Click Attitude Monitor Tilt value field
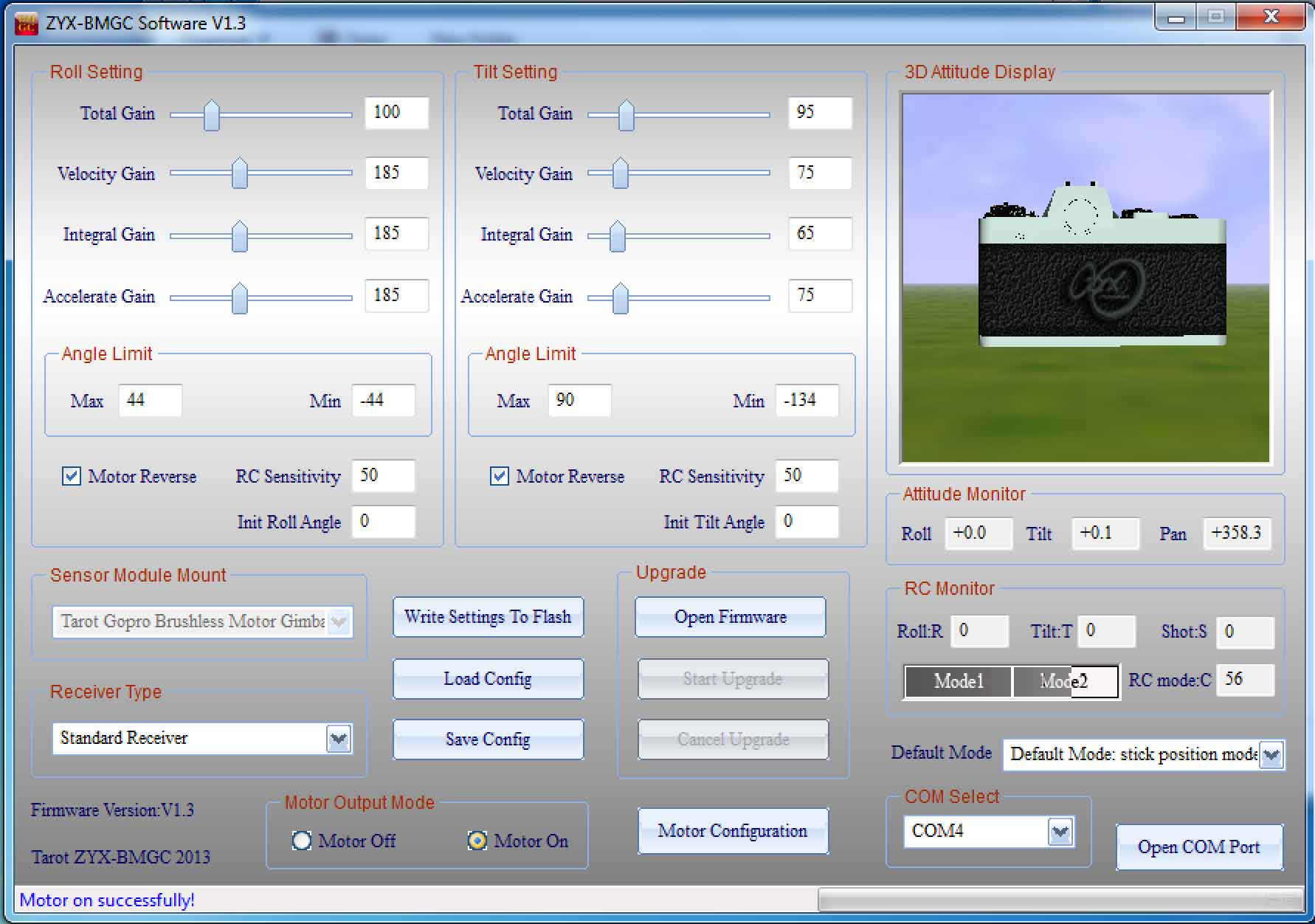This screenshot has height=924, width=1315. click(1105, 534)
